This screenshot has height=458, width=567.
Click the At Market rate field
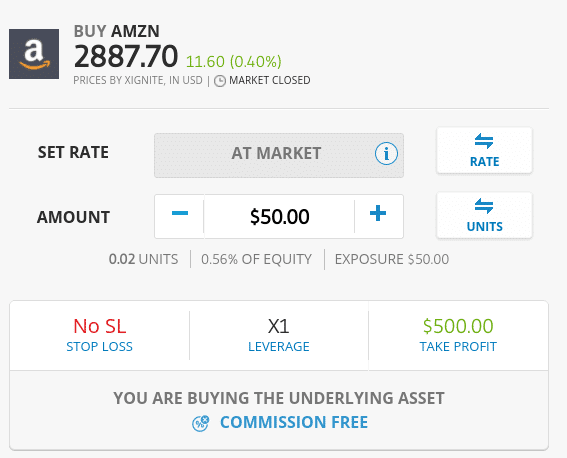tap(279, 155)
